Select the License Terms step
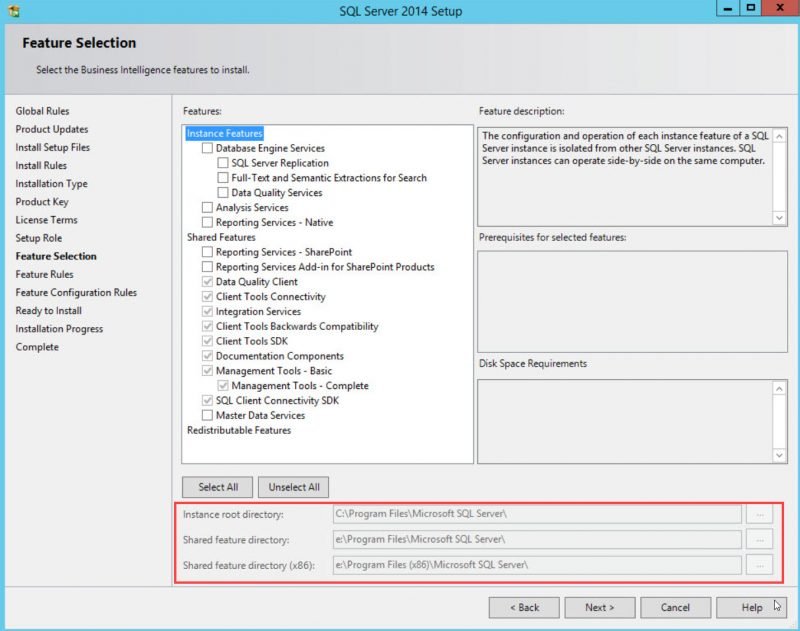 (46, 220)
